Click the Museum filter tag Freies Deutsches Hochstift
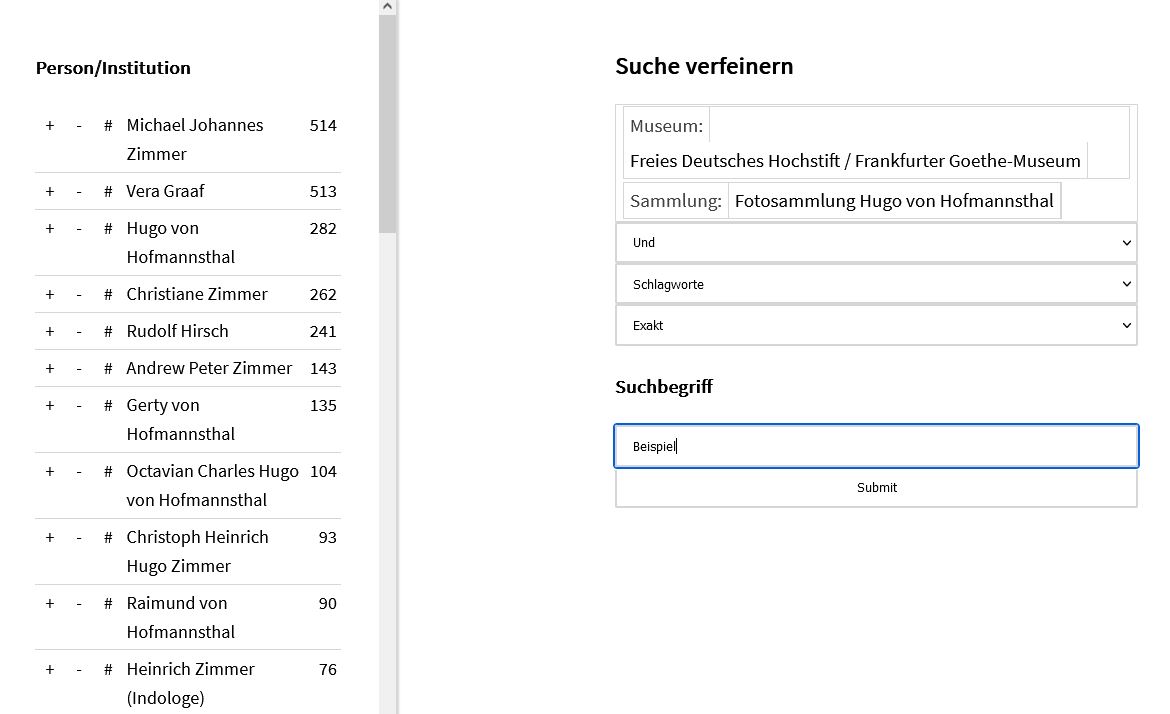The width and height of the screenshot is (1170, 714). pyautogui.click(x=855, y=161)
